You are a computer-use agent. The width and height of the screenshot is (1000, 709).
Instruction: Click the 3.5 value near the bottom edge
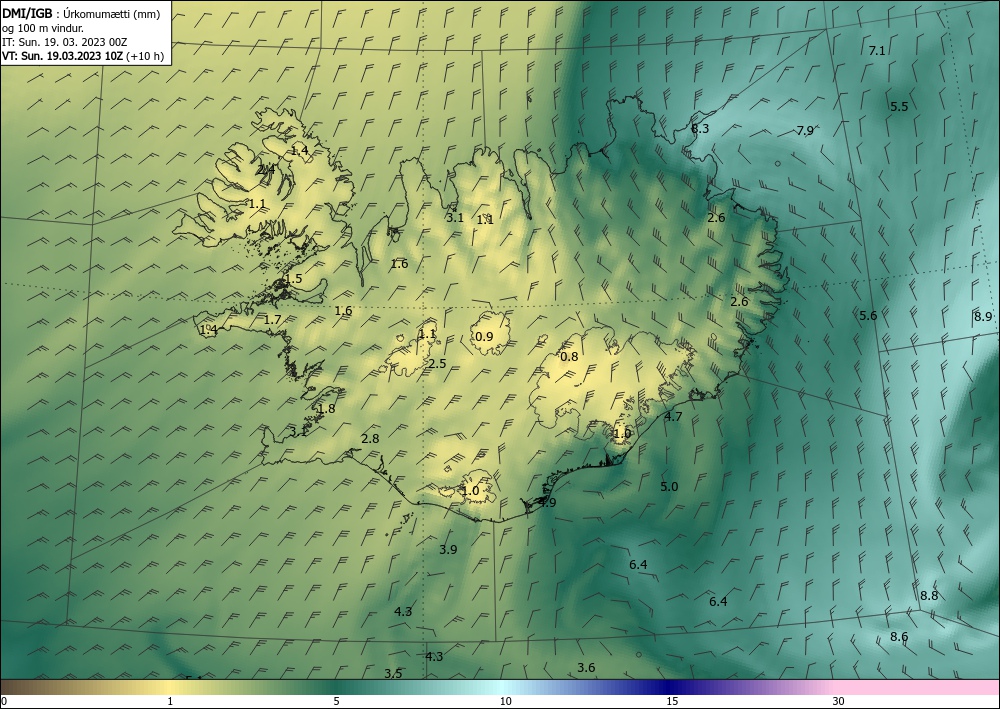coord(393,673)
